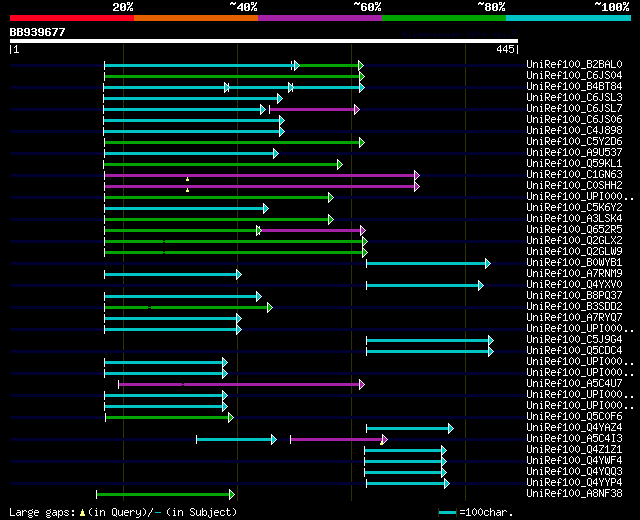Click the 445 query length label
This screenshot has width=640, height=520.
click(x=505, y=49)
